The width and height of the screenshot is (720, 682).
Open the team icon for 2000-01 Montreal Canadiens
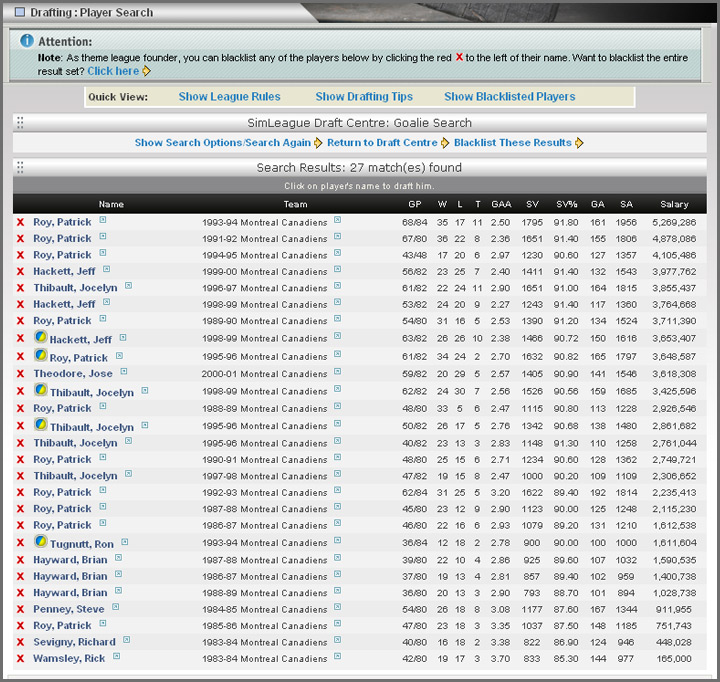pos(337,372)
